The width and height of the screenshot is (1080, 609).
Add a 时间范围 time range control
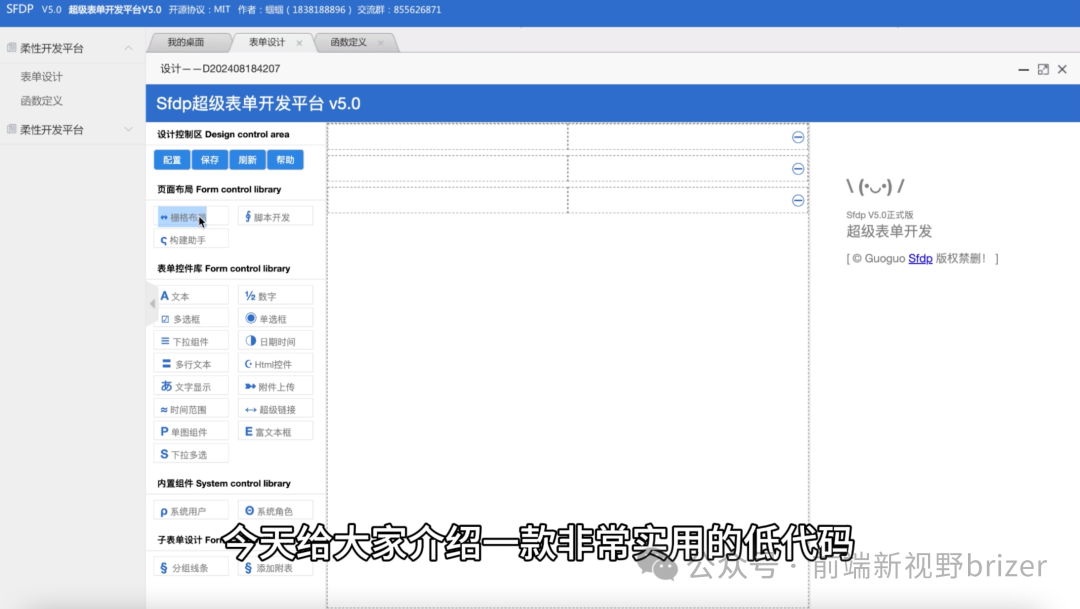(191, 409)
